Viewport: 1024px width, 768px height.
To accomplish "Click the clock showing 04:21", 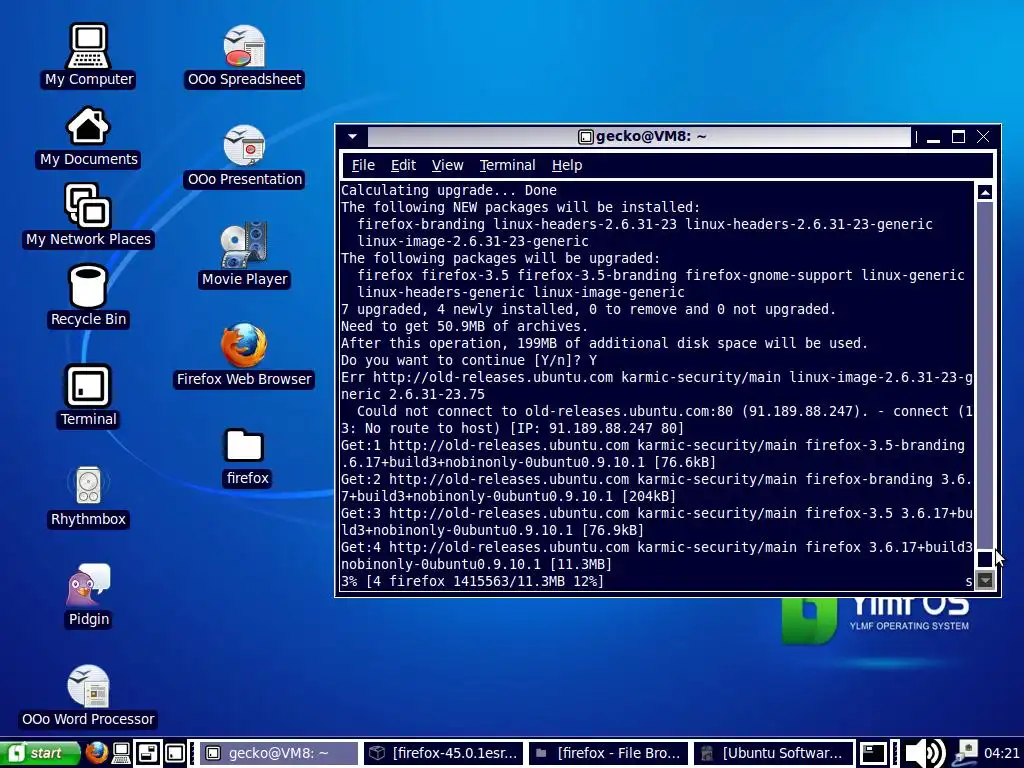I will 1001,753.
